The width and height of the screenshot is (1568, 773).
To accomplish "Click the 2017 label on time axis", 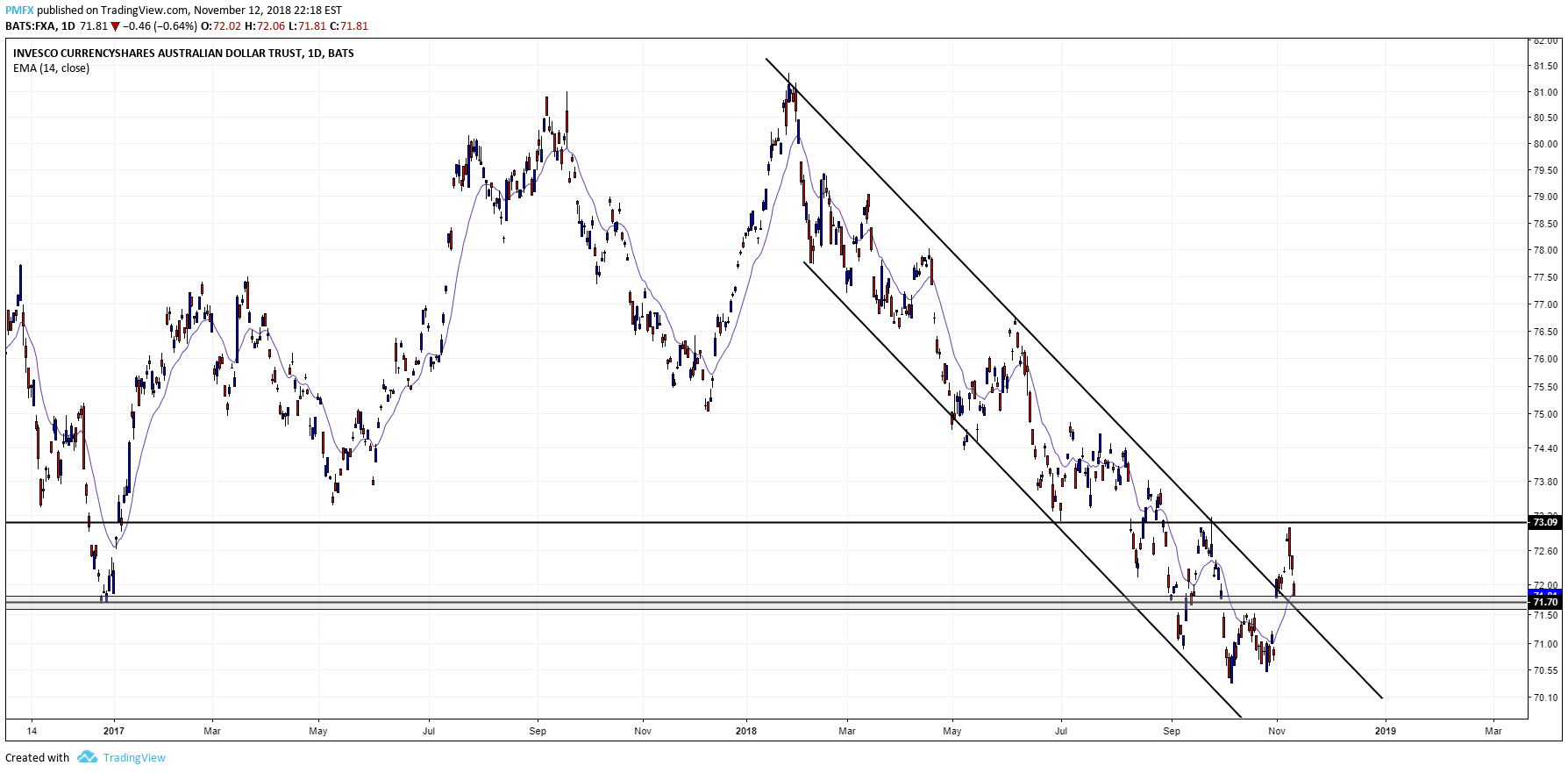I will 113,731.
